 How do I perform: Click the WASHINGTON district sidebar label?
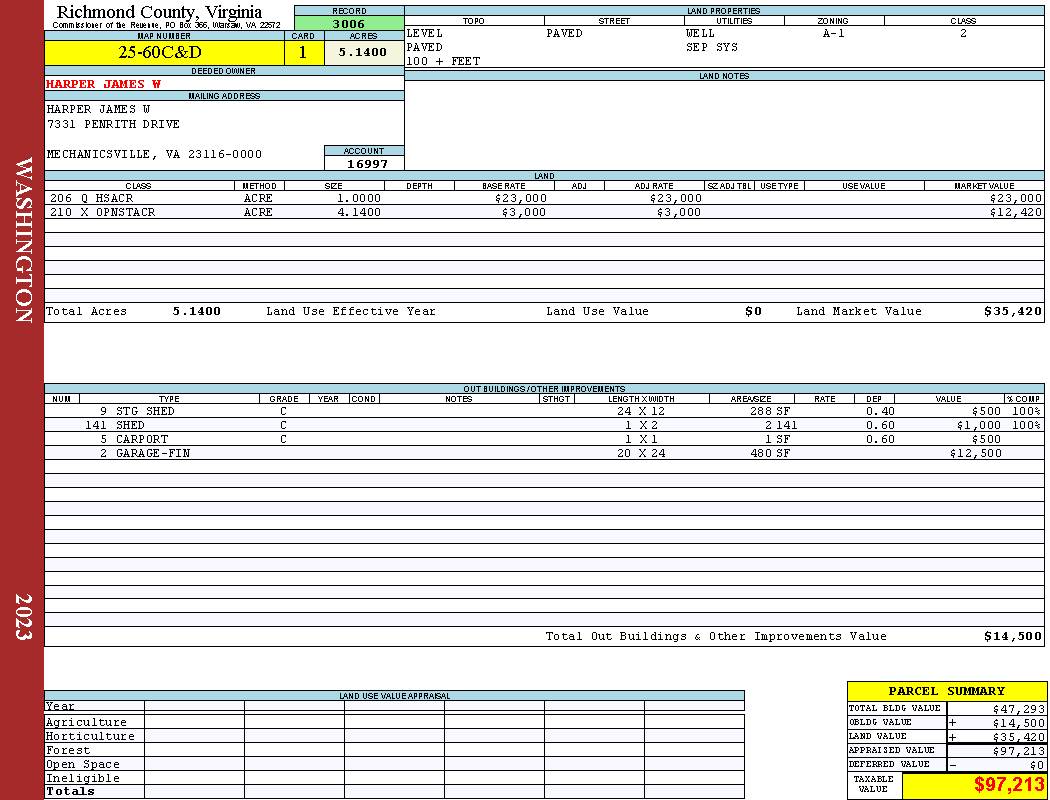click(23, 240)
